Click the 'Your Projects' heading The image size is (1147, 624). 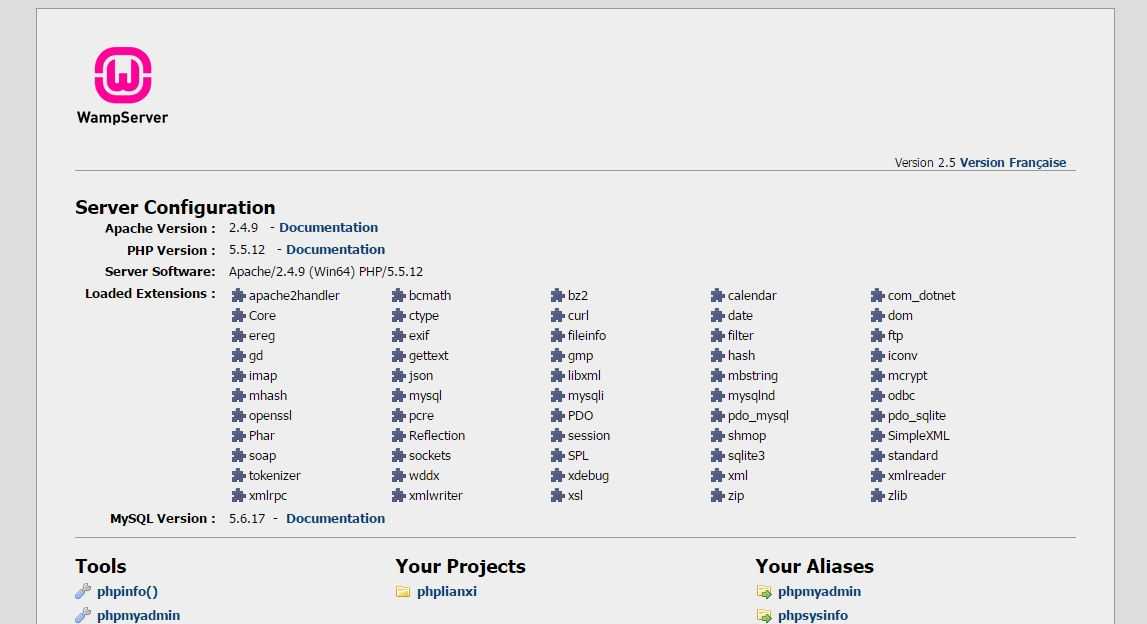pyautogui.click(x=460, y=566)
